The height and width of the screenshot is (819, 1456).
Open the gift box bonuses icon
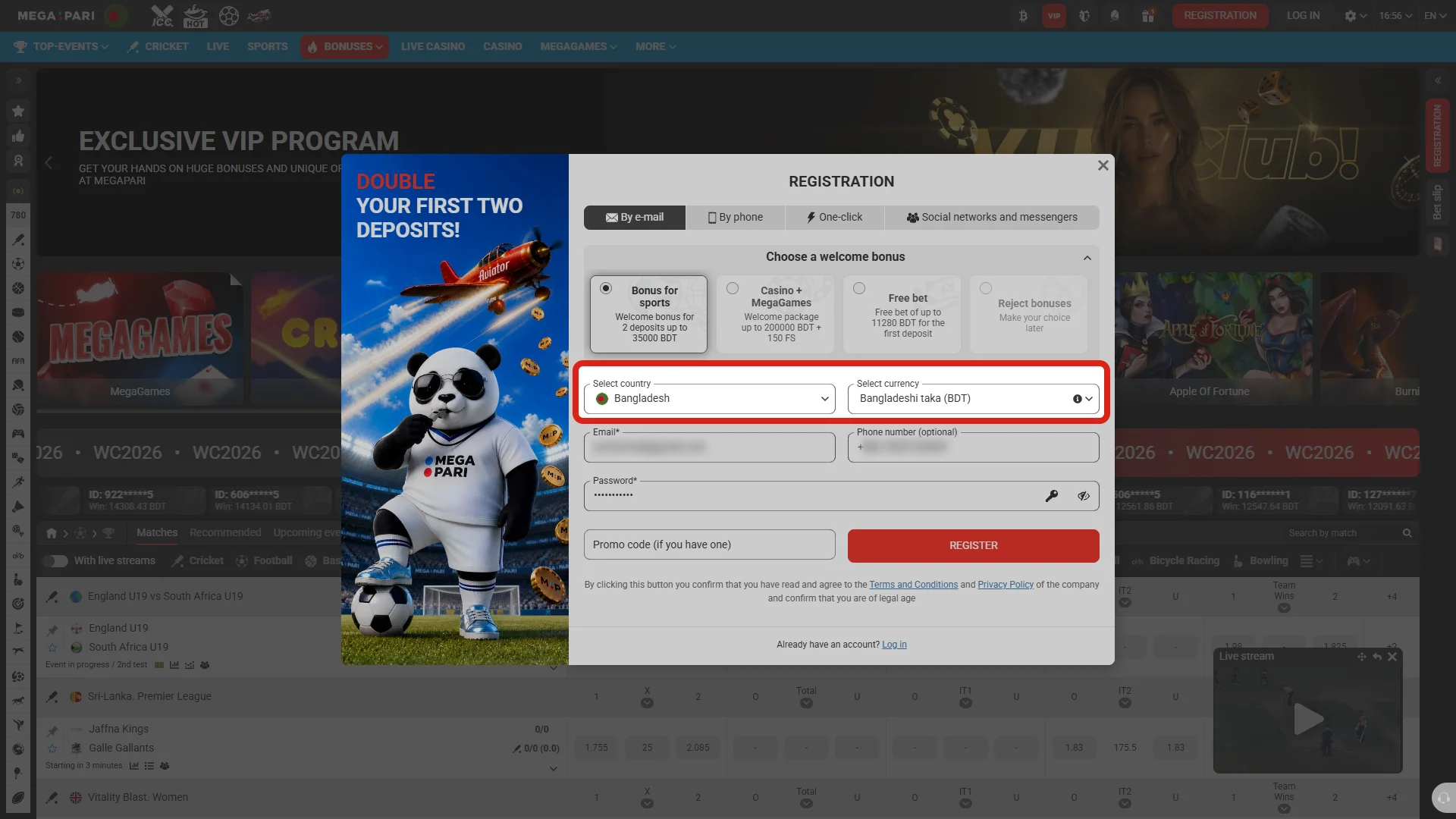[1148, 15]
